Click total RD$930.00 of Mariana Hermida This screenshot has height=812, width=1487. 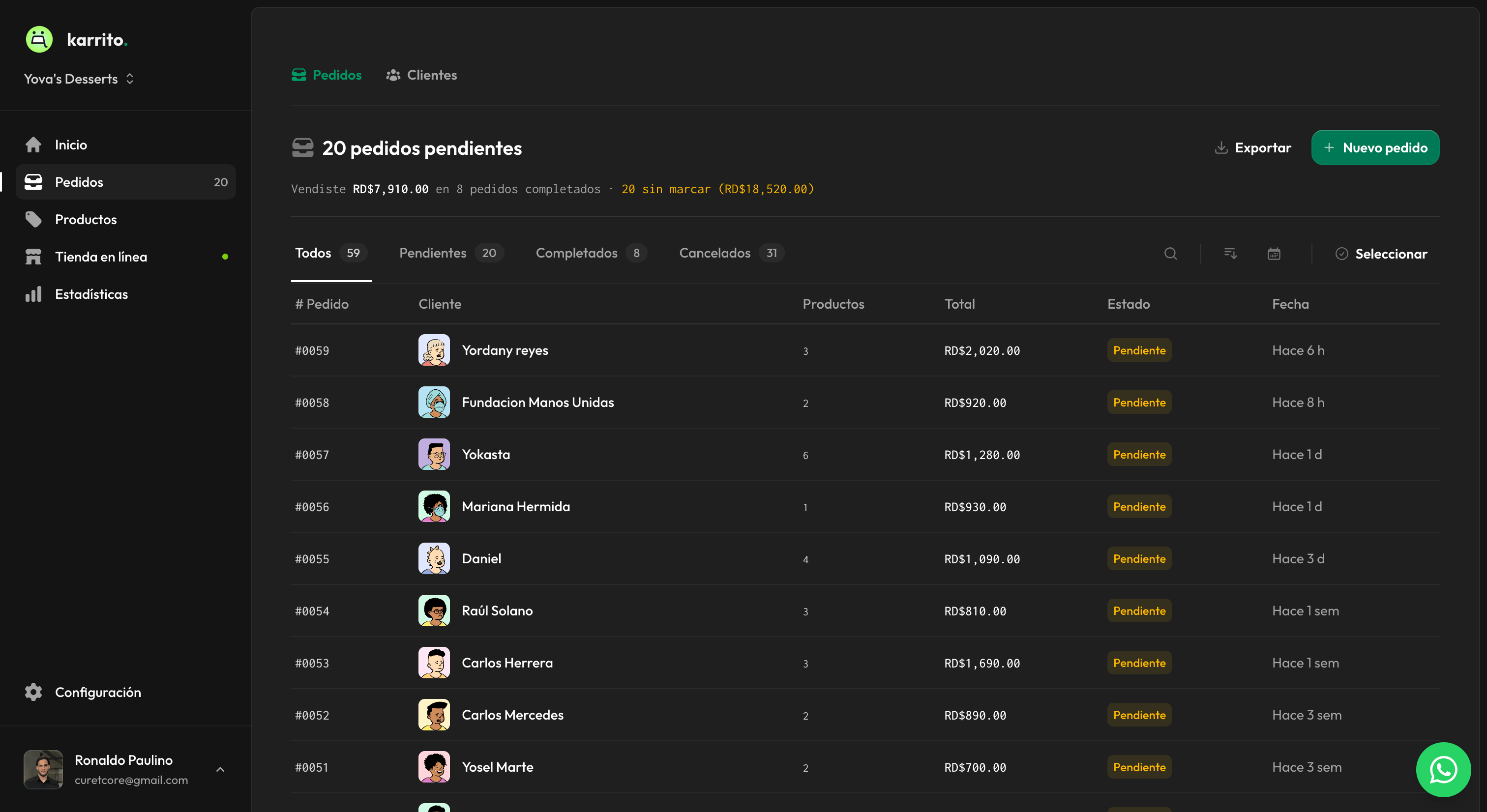(x=975, y=507)
